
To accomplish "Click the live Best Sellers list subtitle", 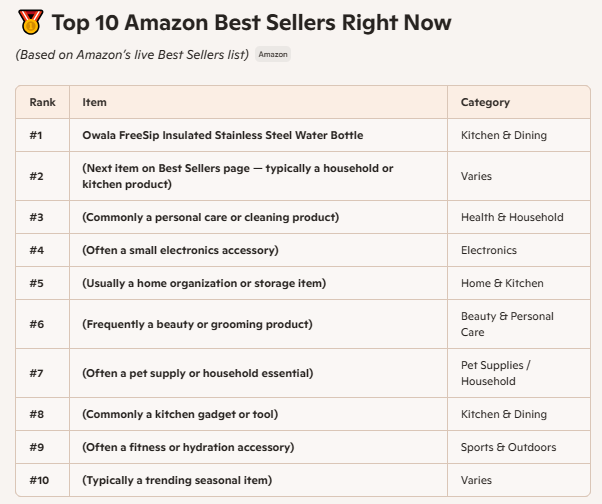I will click(132, 54).
